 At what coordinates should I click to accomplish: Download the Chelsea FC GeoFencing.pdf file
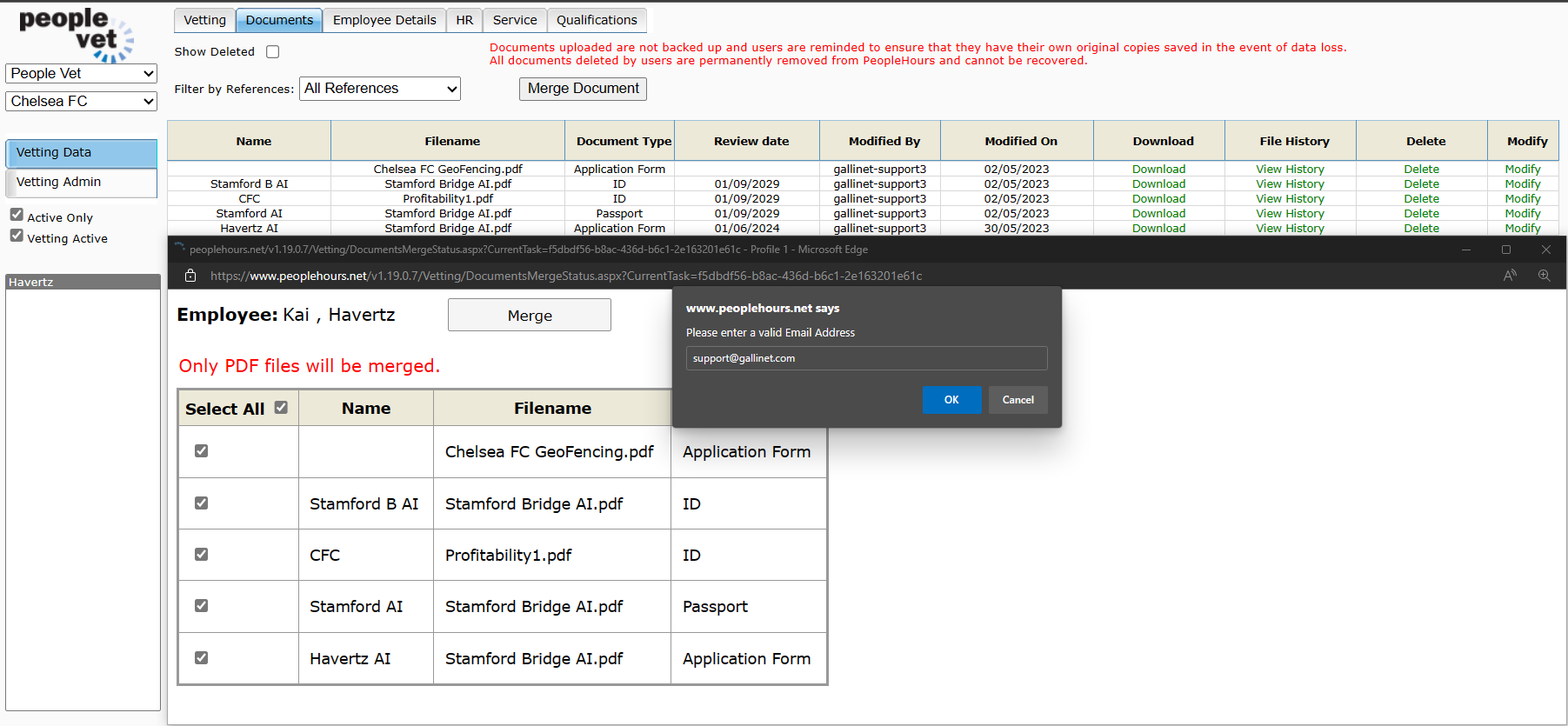point(1158,170)
